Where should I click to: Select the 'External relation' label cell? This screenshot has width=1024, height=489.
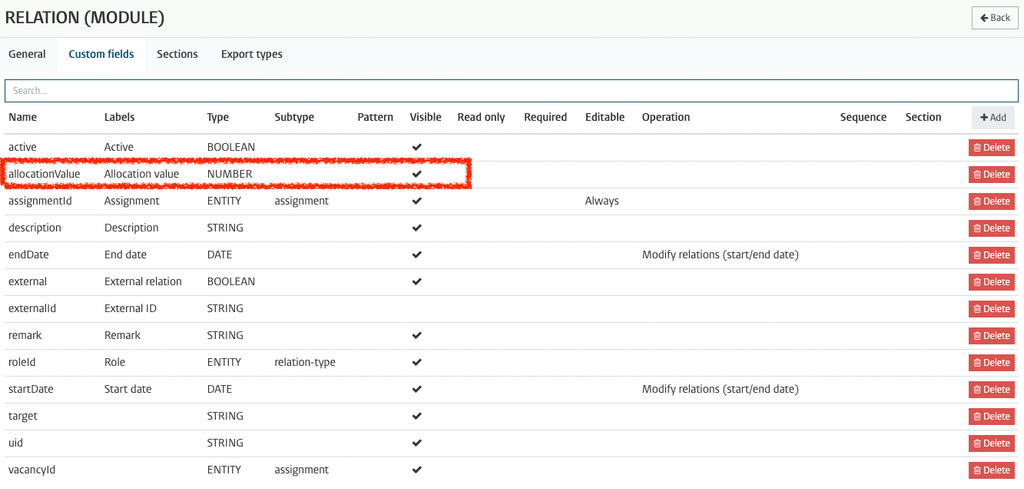pos(143,281)
